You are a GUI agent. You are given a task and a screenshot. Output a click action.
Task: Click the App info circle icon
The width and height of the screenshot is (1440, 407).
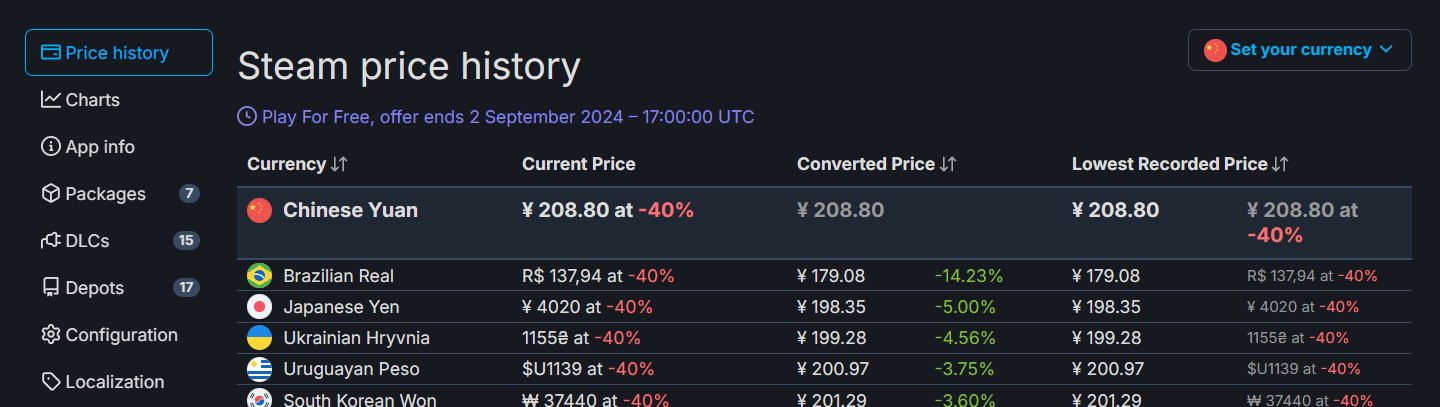pyautogui.click(x=51, y=147)
